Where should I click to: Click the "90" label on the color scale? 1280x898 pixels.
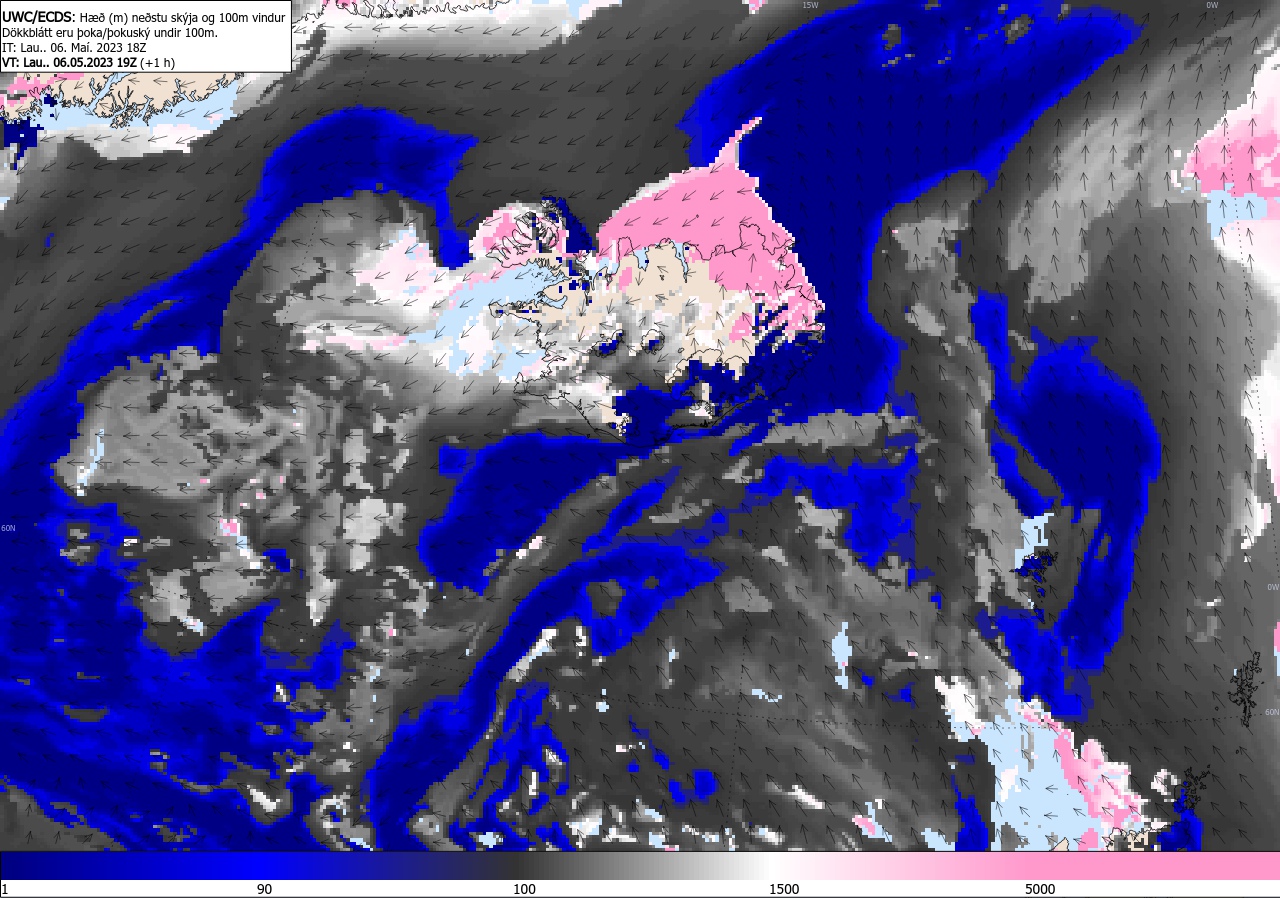click(264, 889)
